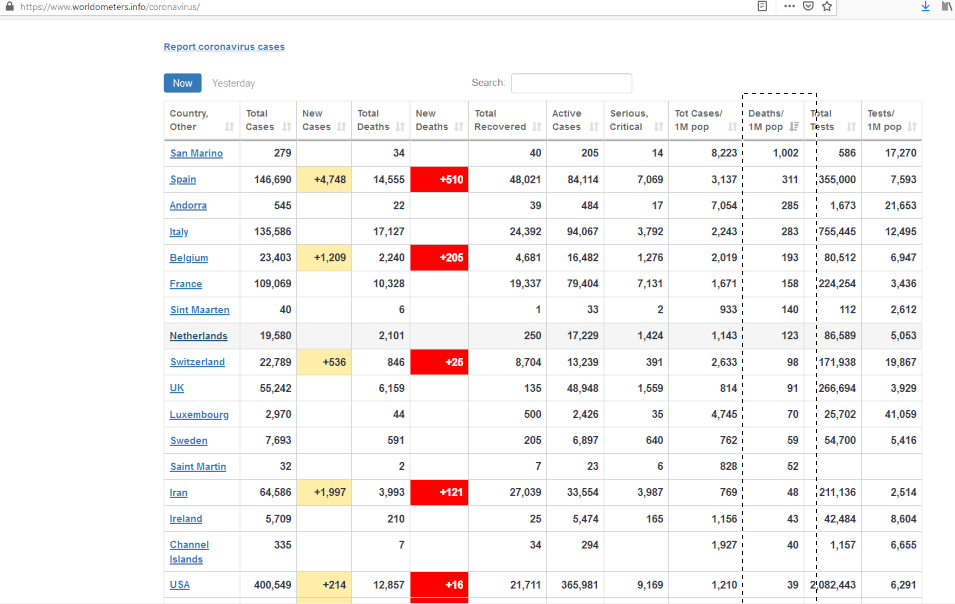Click inside the table Search field
955x604 pixels.
point(571,83)
